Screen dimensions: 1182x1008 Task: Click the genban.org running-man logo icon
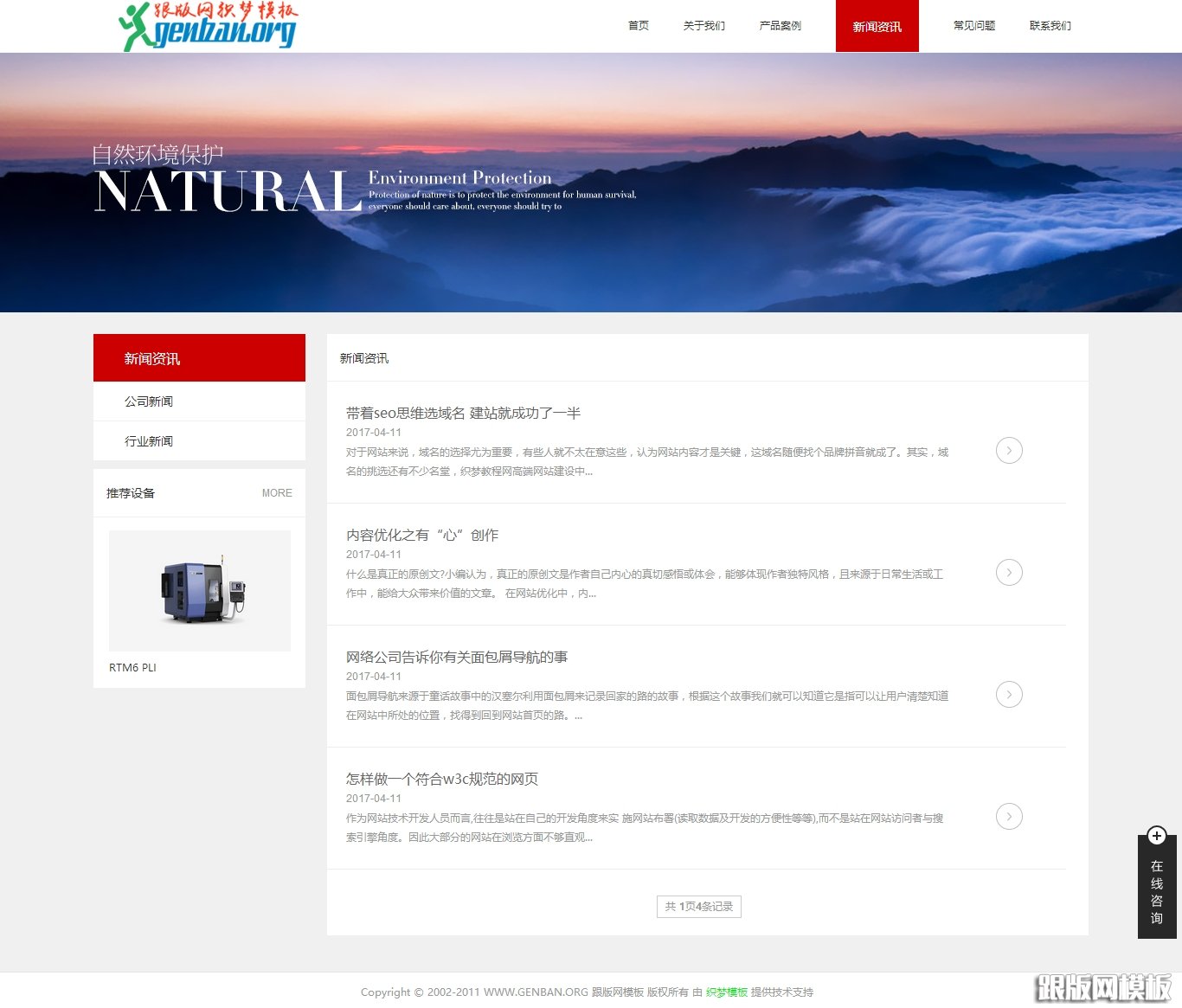point(134,26)
